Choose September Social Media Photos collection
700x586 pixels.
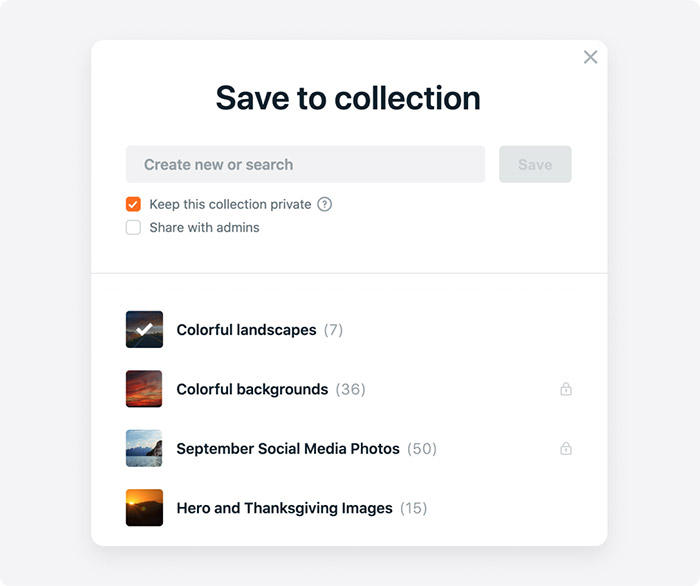click(288, 449)
